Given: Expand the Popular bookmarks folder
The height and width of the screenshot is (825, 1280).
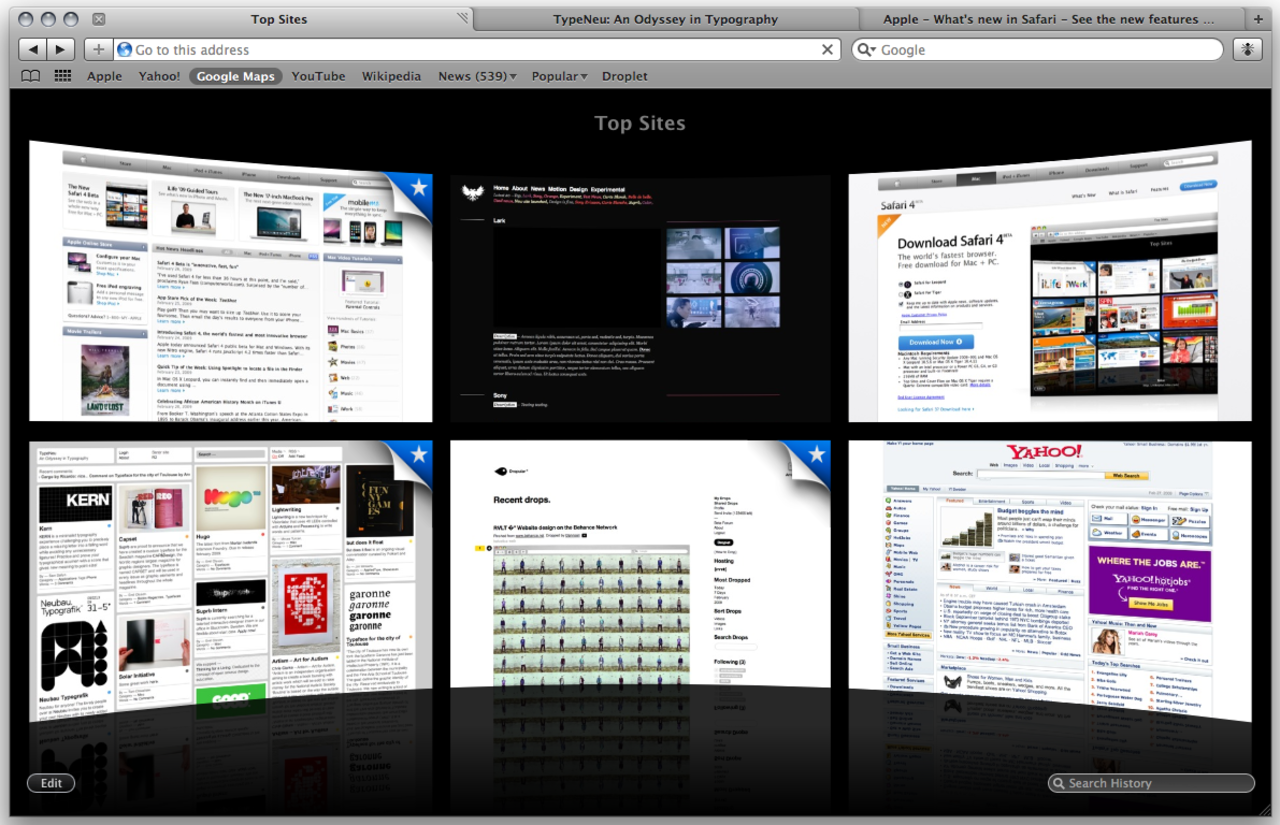Looking at the screenshot, I should pos(559,76).
